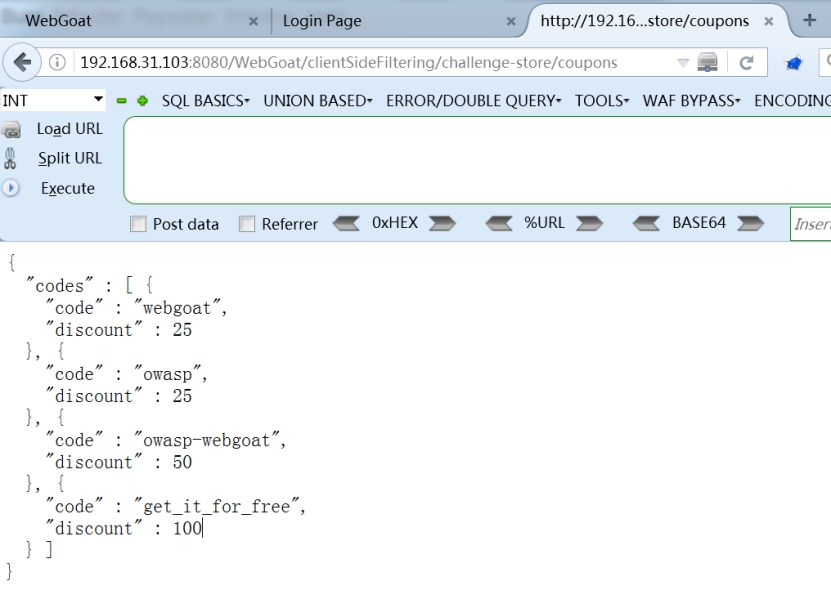Close the coupons tab
Viewport: 831px width, 600px height.
(x=768, y=21)
